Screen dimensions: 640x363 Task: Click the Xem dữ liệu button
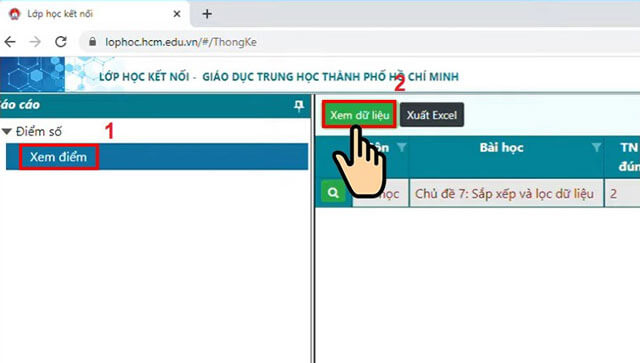(x=359, y=115)
